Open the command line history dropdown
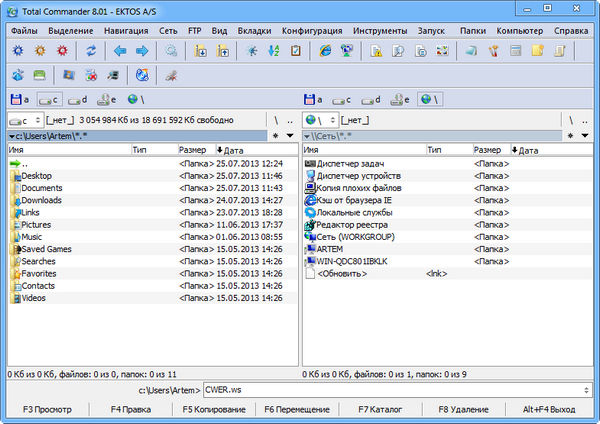The width and height of the screenshot is (600, 424). point(584,390)
